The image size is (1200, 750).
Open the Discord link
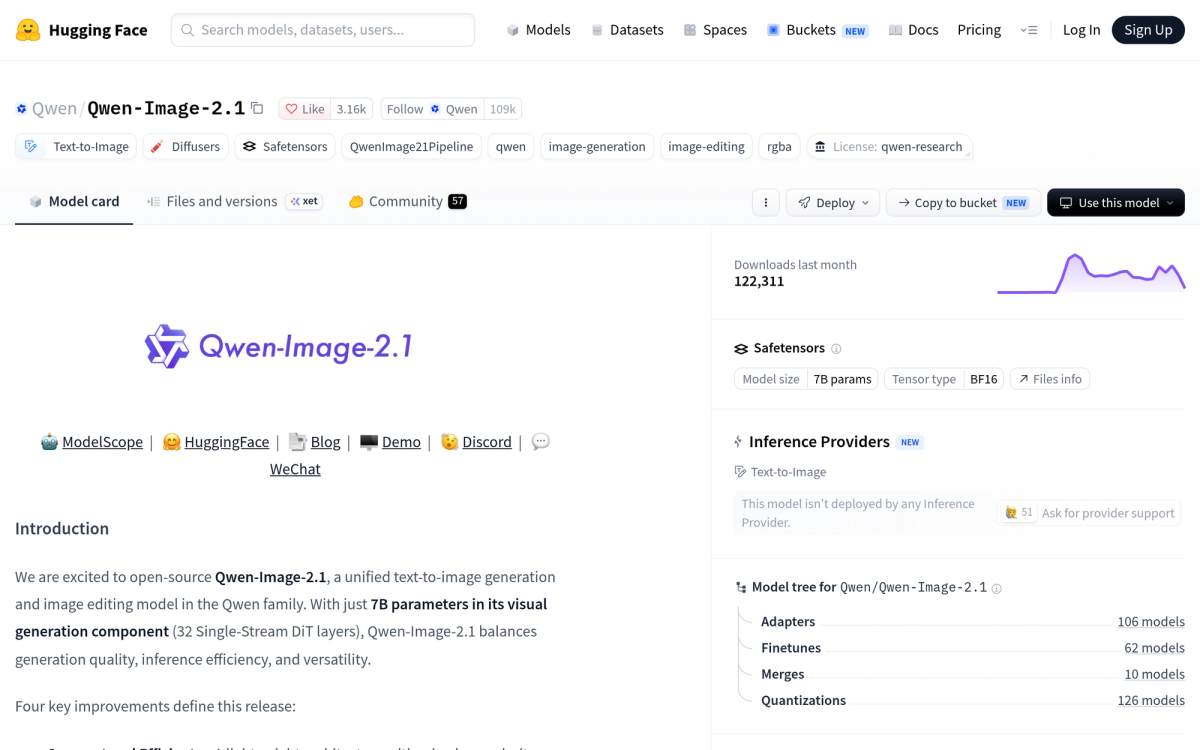tap(487, 441)
